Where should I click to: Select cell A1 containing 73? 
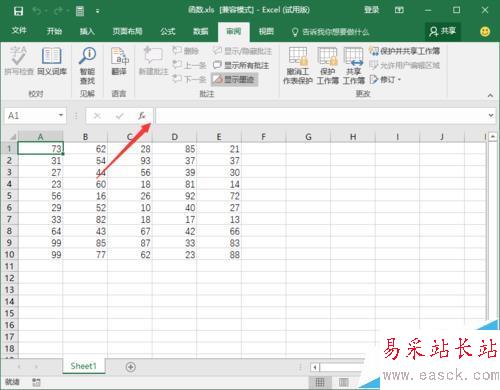click(x=40, y=149)
